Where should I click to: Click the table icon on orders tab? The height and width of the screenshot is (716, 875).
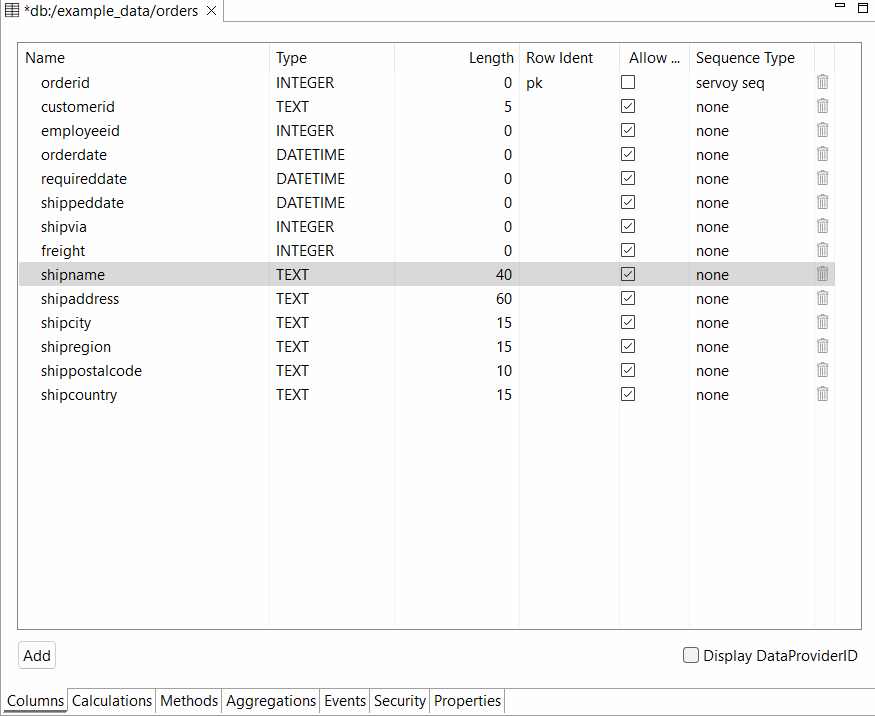pos(12,11)
